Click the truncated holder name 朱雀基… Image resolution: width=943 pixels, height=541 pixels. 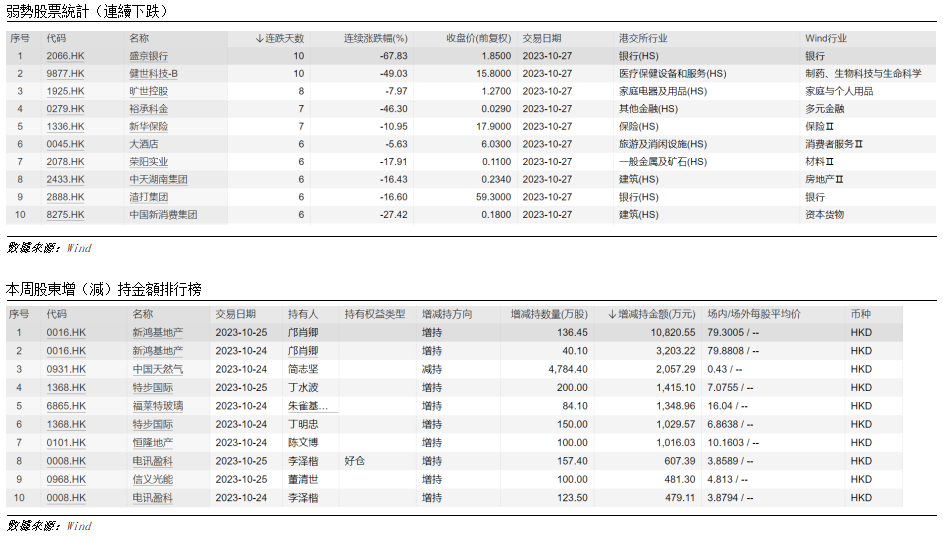coord(307,406)
